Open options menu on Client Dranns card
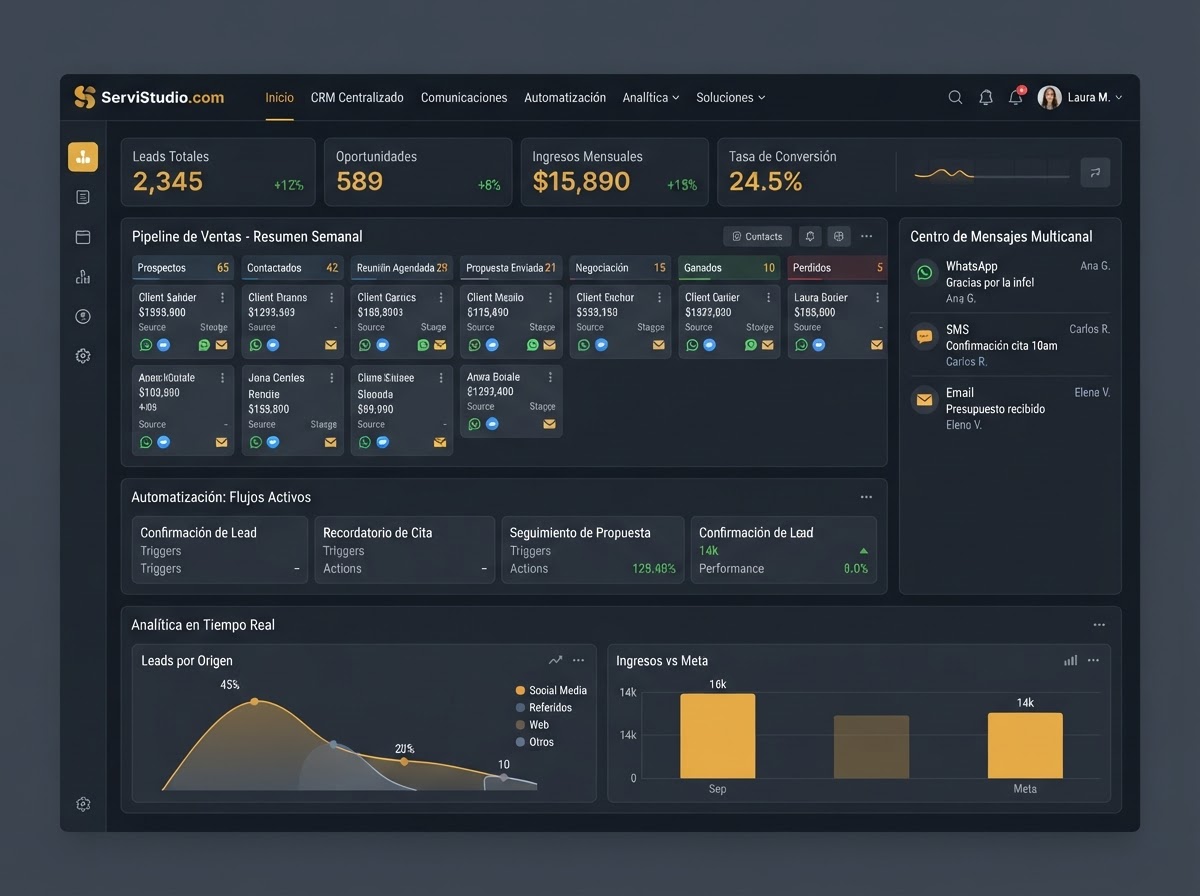Screen dimensions: 1200x896 tap(331, 297)
